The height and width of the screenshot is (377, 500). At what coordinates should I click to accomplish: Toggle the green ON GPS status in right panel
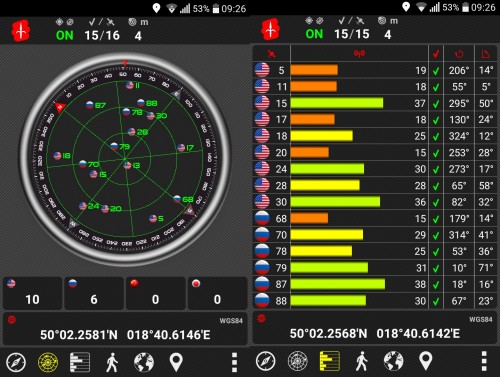[314, 34]
